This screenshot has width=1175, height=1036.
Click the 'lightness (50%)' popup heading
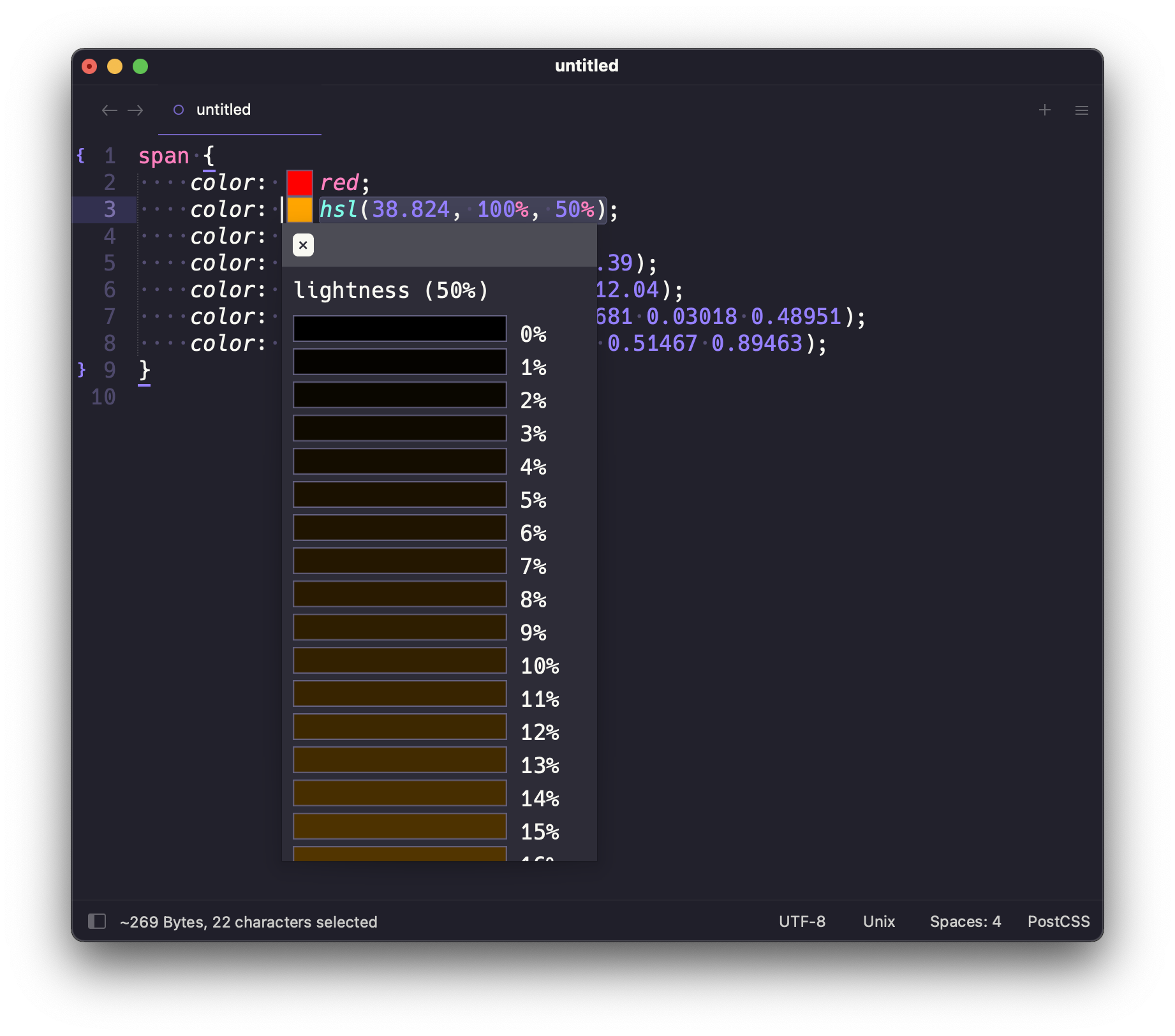[x=390, y=290]
